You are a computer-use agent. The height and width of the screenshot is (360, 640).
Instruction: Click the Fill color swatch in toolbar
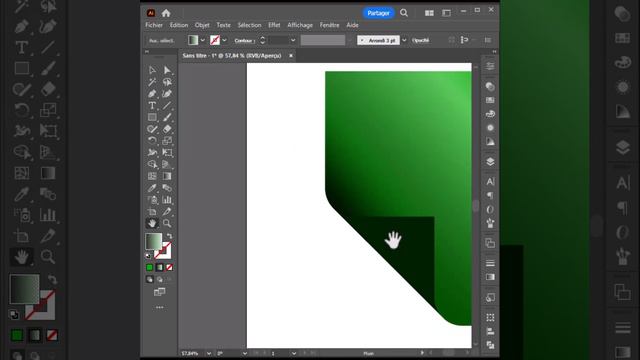pyautogui.click(x=153, y=241)
